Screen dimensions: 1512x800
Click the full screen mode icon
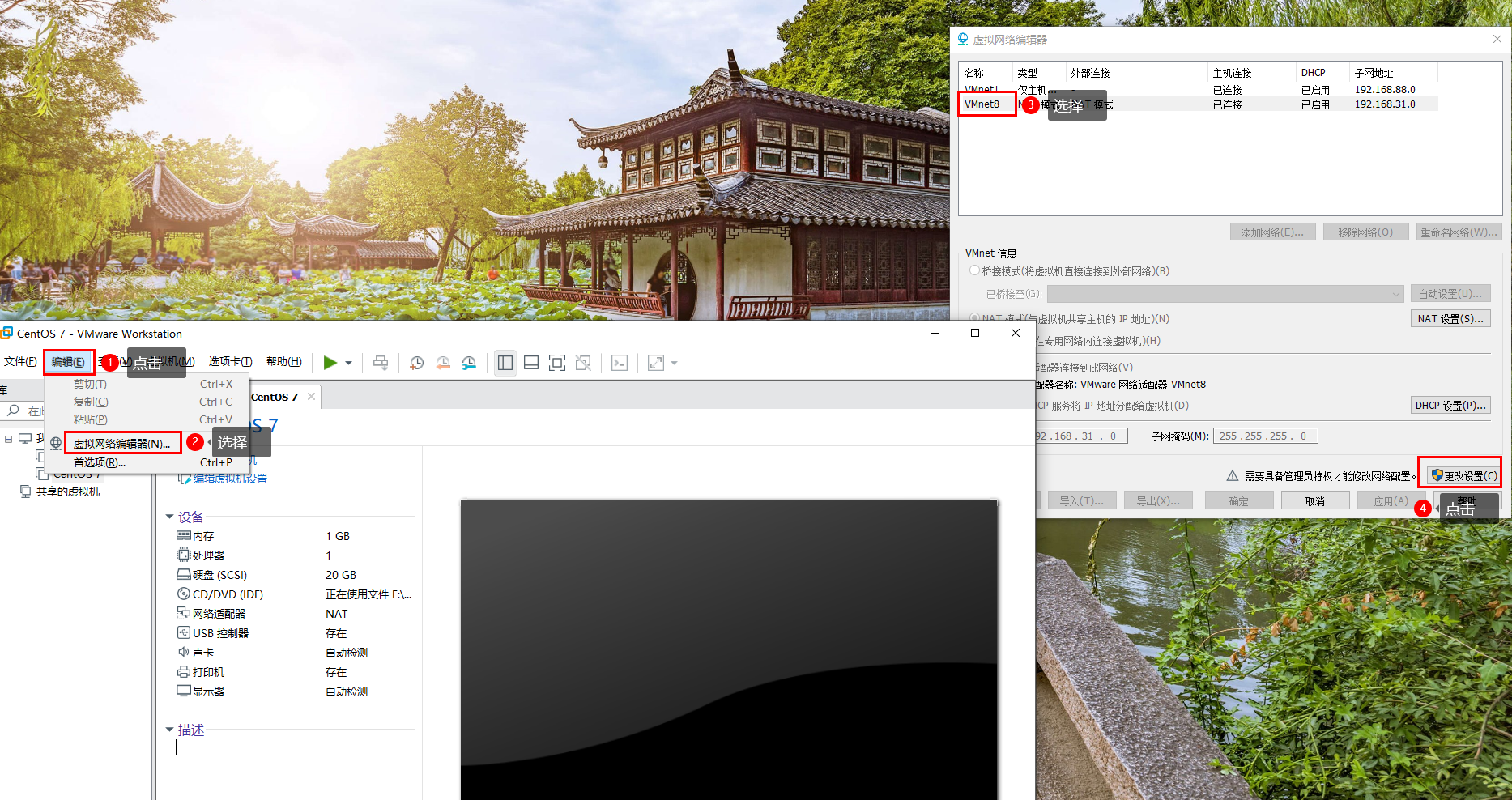557,363
